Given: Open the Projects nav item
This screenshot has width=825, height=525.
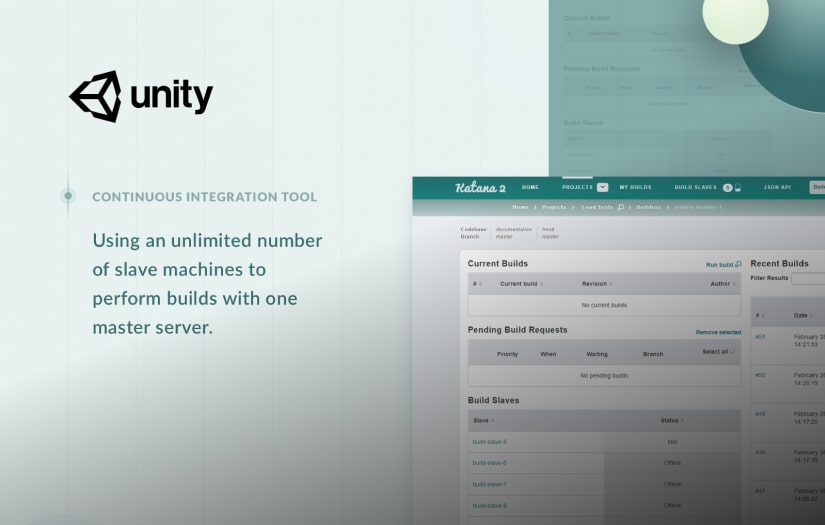Looking at the screenshot, I should (577, 187).
